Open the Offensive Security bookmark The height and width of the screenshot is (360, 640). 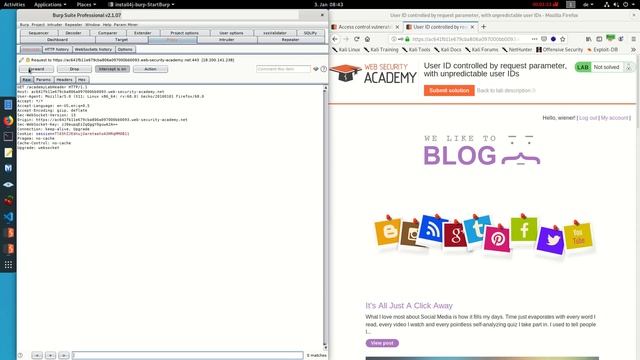[559, 49]
